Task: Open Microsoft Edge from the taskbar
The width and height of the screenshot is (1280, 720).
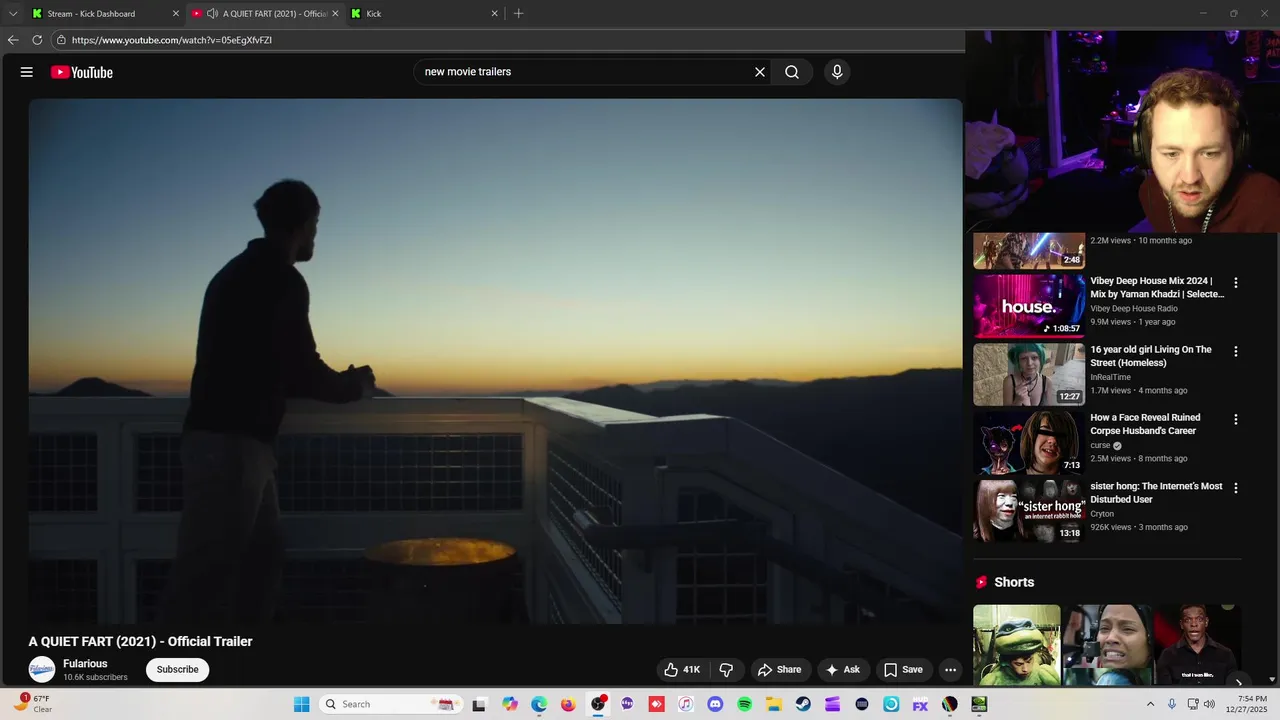Action: coord(539,704)
